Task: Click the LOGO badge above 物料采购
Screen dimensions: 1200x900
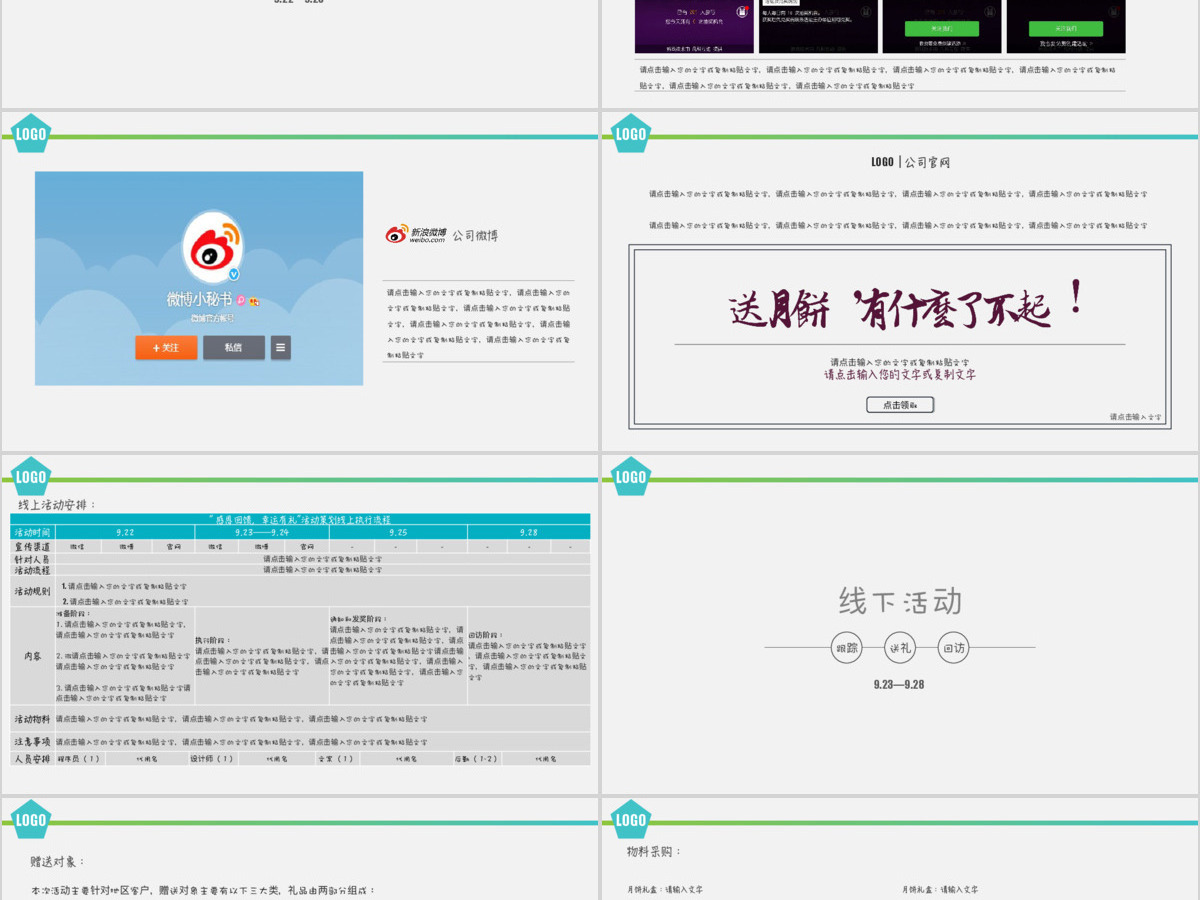Action: click(631, 820)
